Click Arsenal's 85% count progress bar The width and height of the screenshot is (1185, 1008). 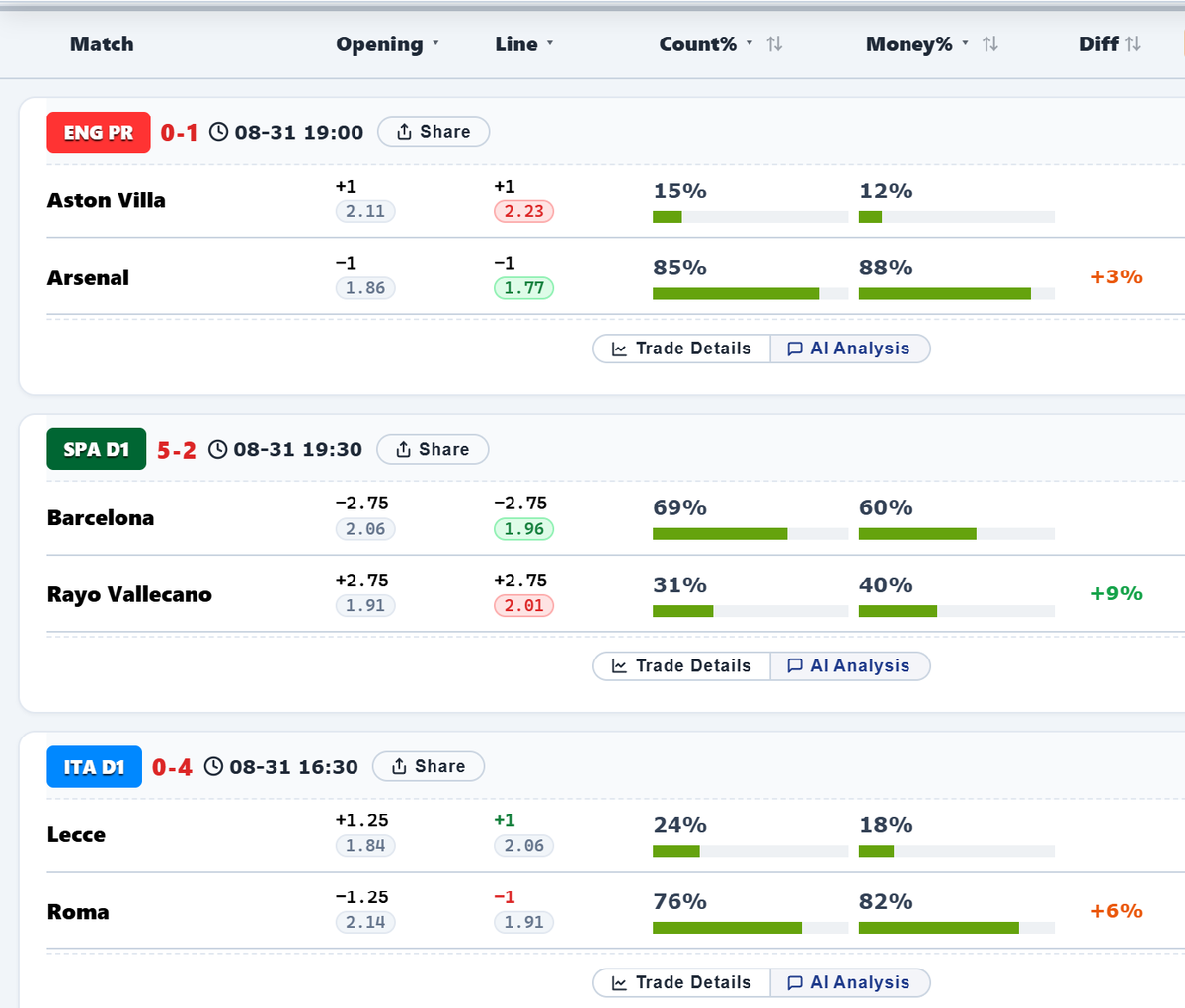[750, 294]
